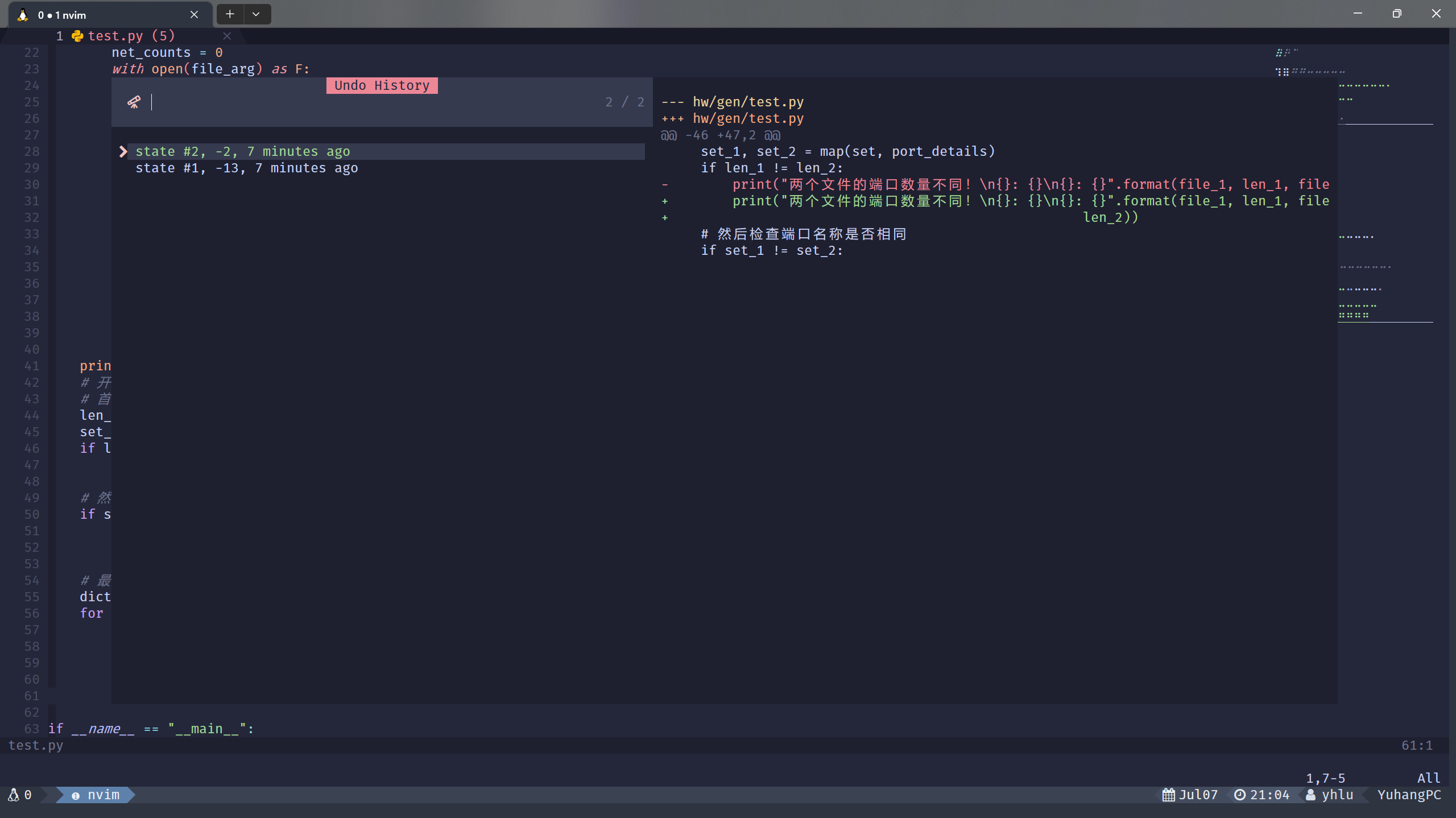1456x818 pixels.
Task: Select undo state #2 entry
Action: [x=243, y=151]
